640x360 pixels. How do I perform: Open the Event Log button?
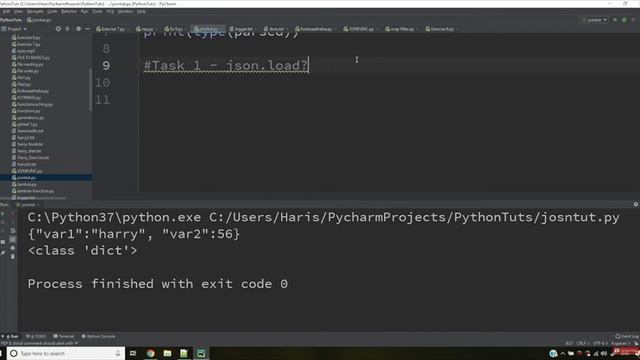pyautogui.click(x=627, y=336)
